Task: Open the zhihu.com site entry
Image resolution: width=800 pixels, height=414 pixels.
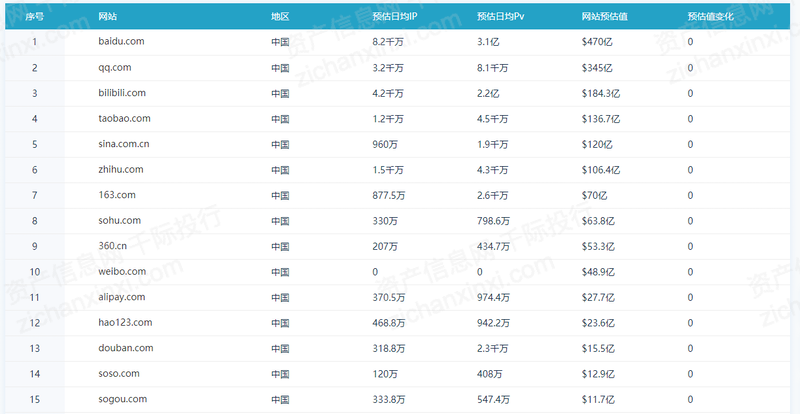Action: click(121, 169)
